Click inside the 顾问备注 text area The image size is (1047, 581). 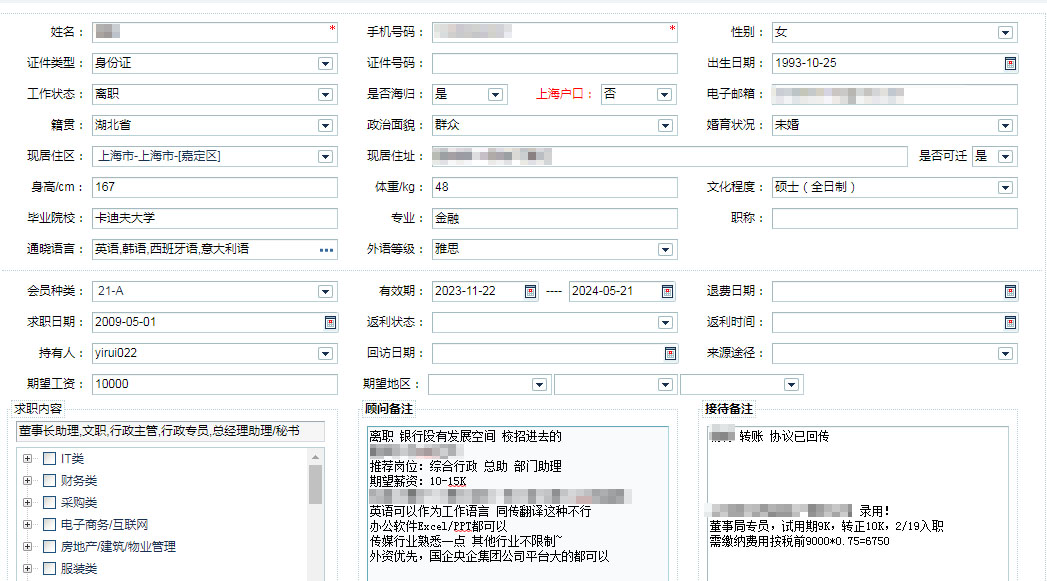click(x=517, y=504)
